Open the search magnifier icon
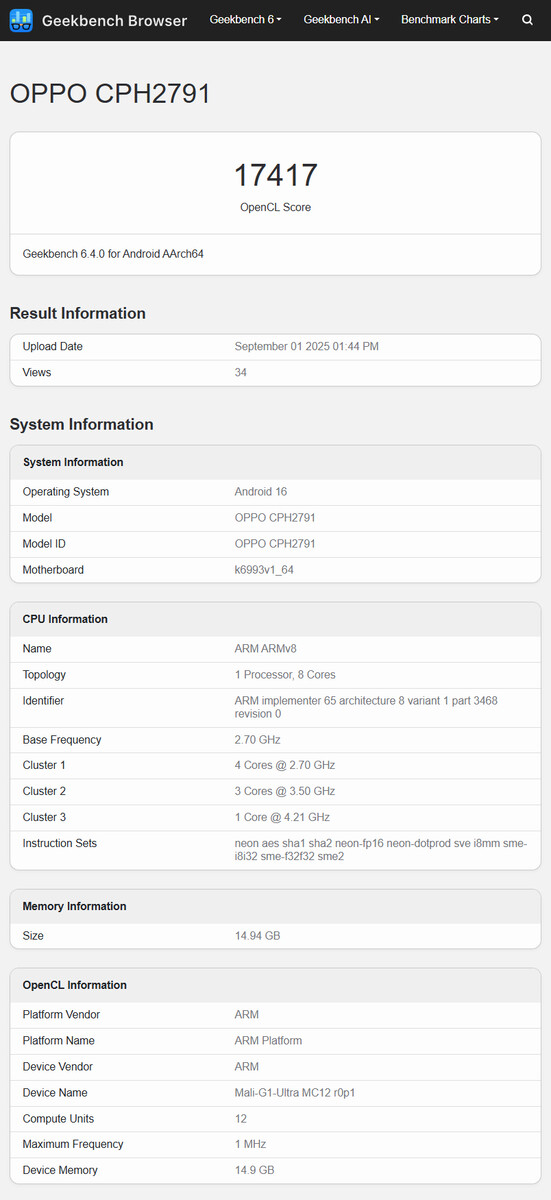The image size is (551, 1200). click(x=527, y=20)
